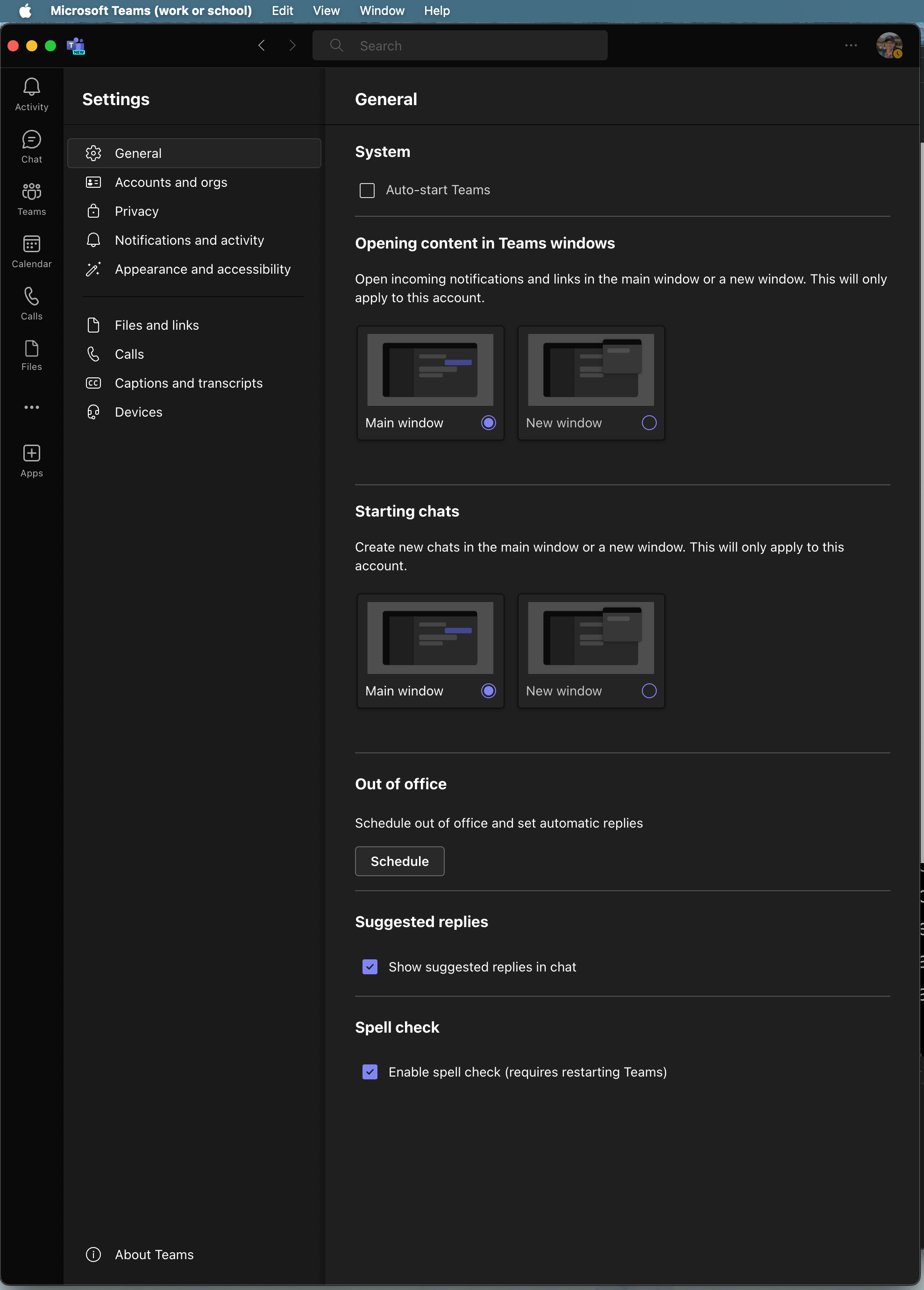Choose New window for starting chats

648,690
